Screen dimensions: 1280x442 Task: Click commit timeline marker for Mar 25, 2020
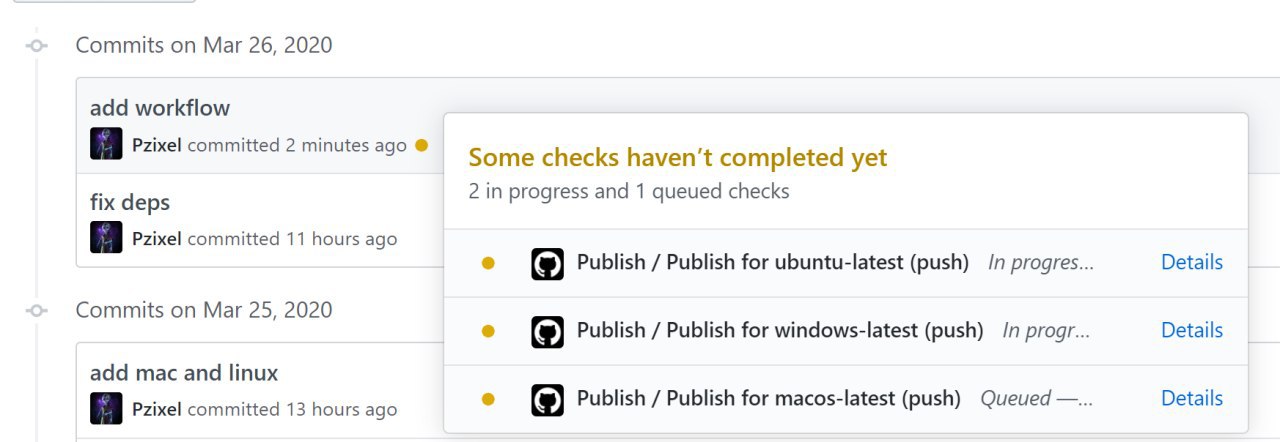pyautogui.click(x=37, y=310)
